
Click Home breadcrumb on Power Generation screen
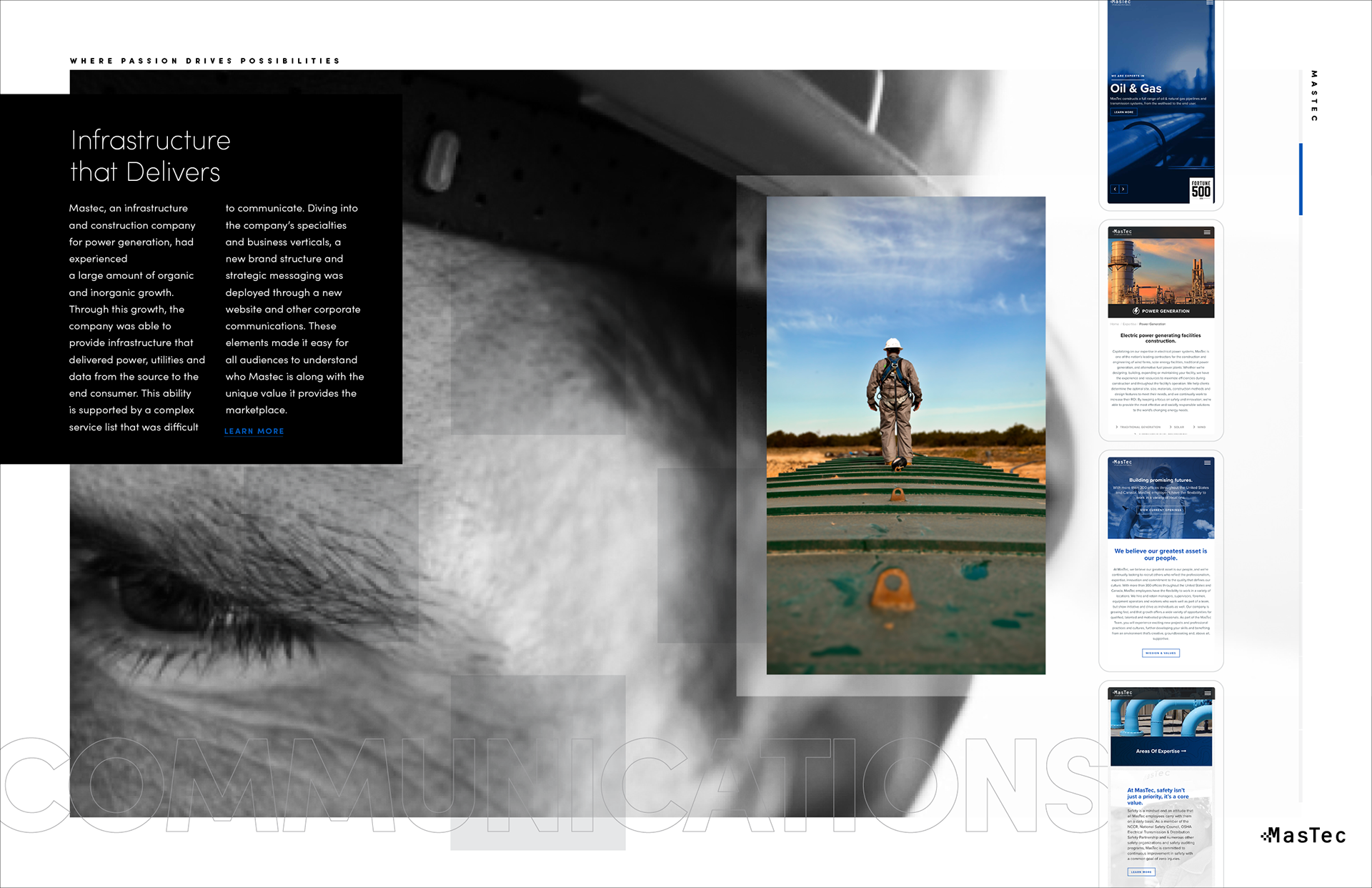click(1114, 324)
